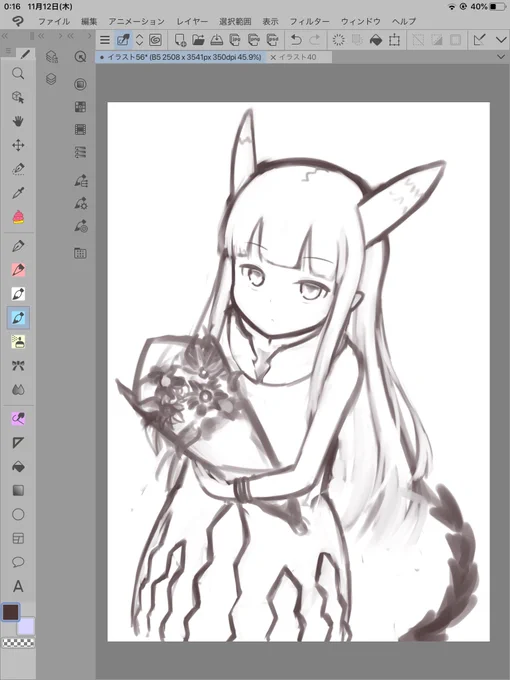Select the Pen nib tool
Viewport: 510px width, 680px height.
(x=18, y=246)
